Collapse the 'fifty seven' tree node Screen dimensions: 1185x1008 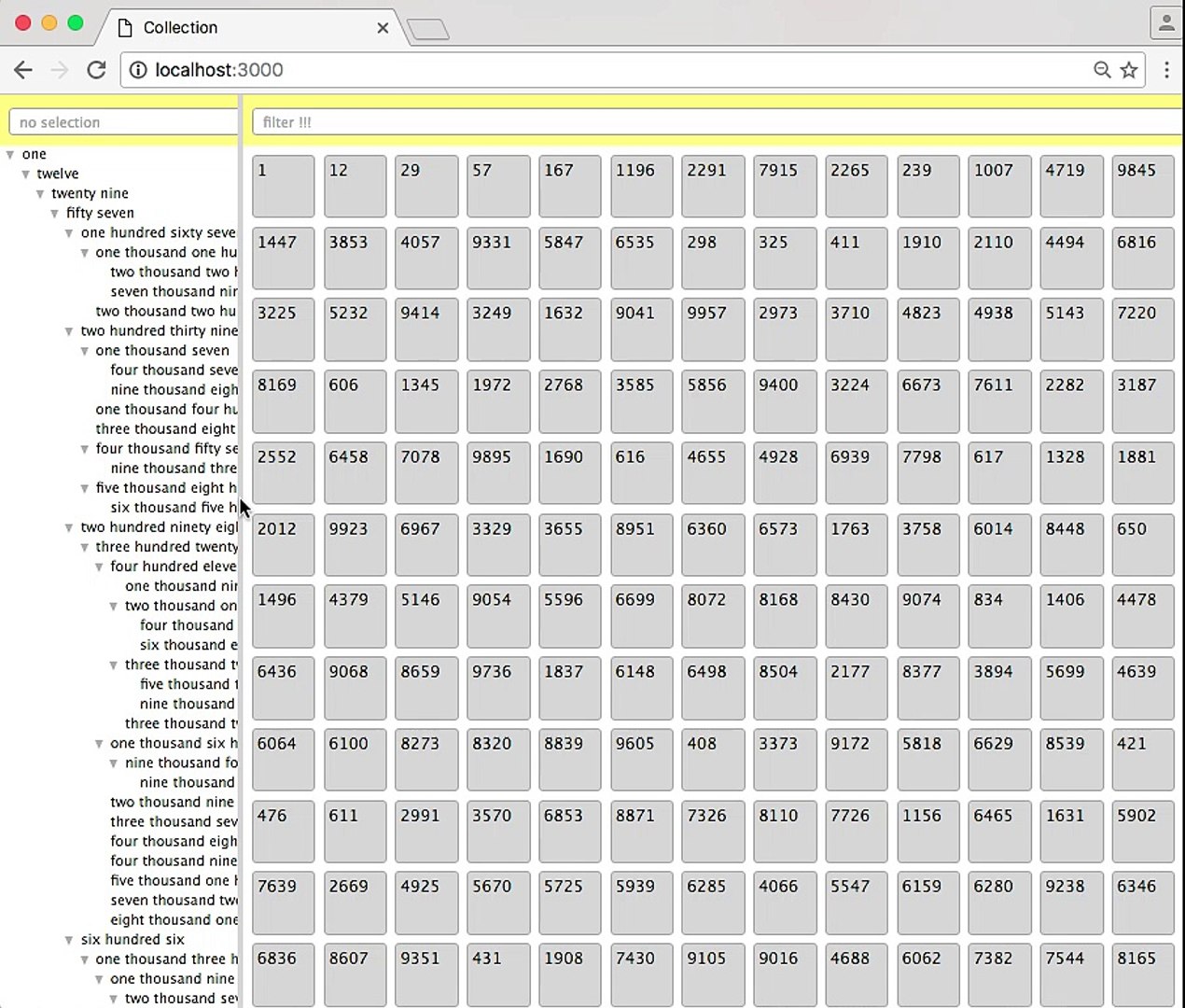pos(55,214)
